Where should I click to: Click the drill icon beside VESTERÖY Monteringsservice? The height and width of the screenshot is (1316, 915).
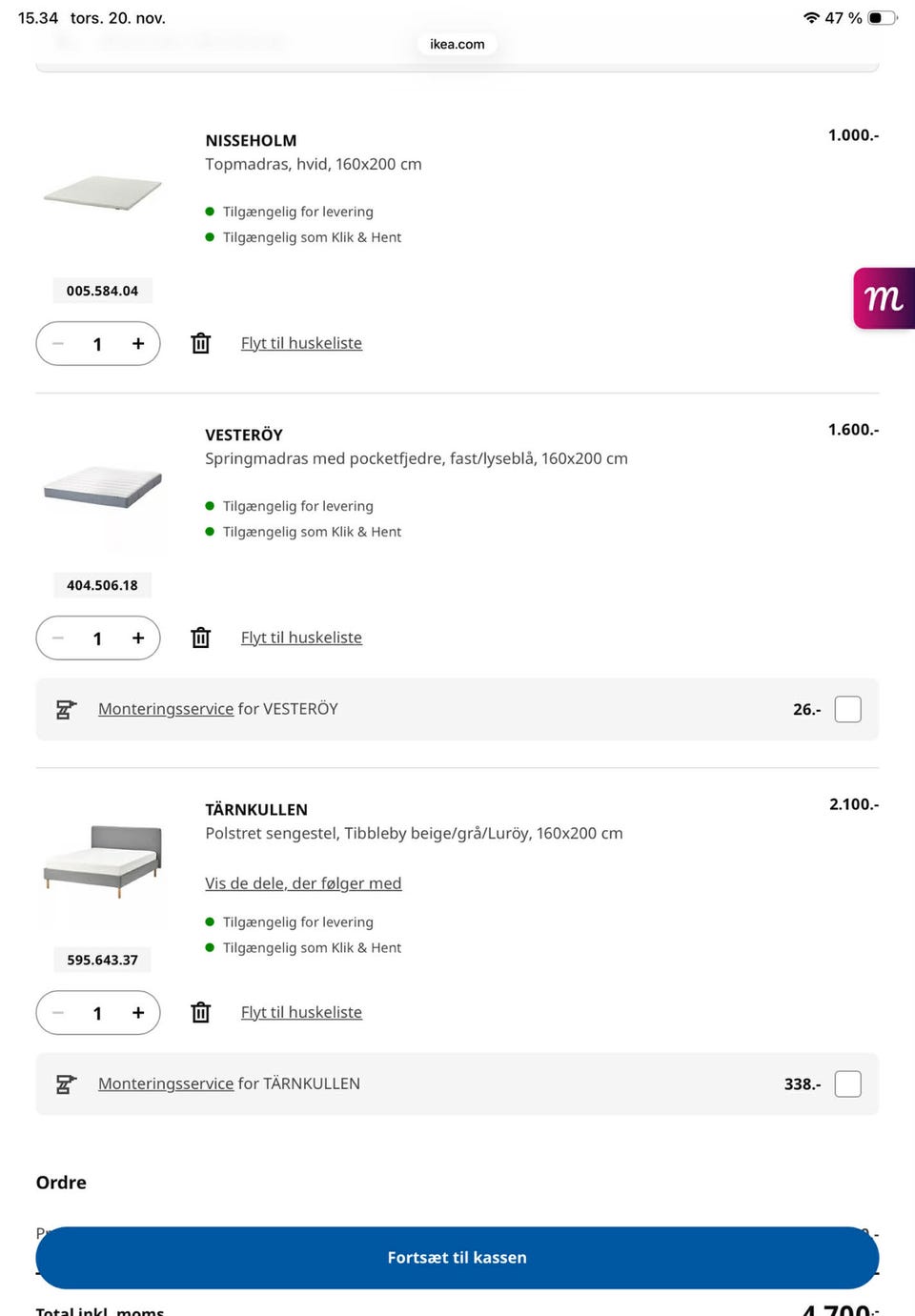coord(65,709)
